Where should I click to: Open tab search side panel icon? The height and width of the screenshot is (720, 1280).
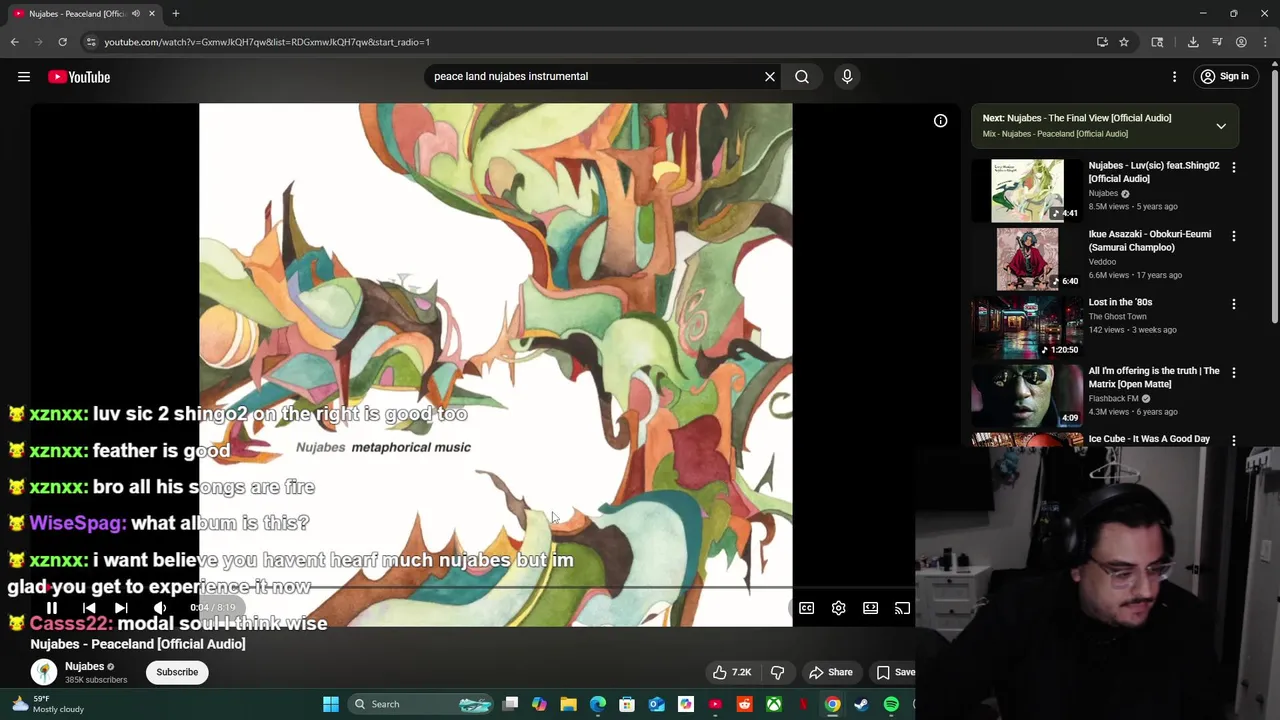[1157, 42]
